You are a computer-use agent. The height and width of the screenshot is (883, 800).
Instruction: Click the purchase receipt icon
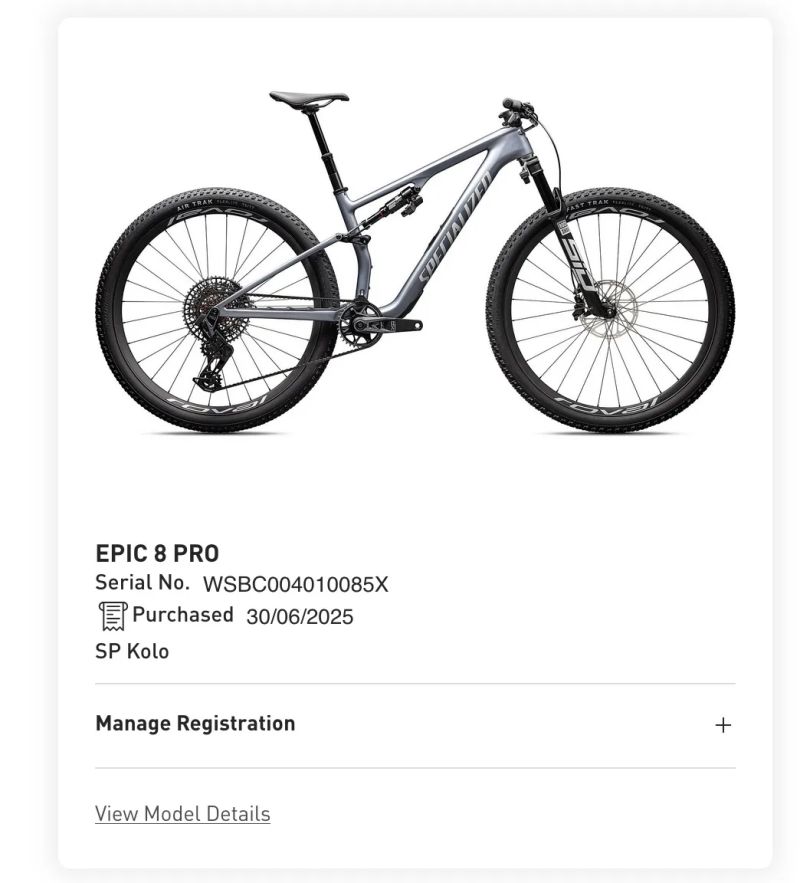click(x=111, y=614)
